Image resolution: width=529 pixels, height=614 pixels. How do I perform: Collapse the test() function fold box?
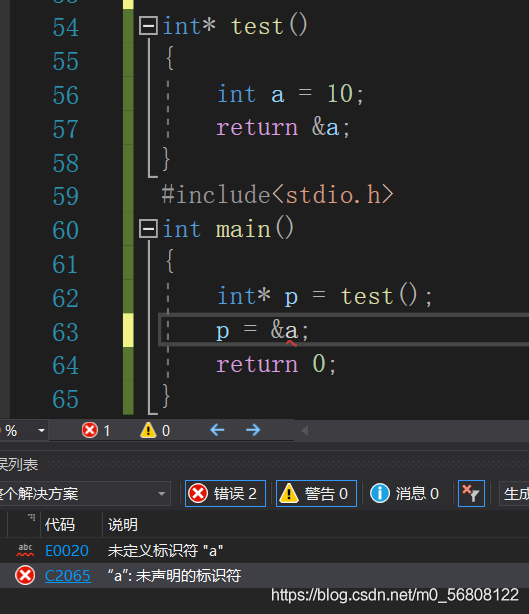point(148,25)
